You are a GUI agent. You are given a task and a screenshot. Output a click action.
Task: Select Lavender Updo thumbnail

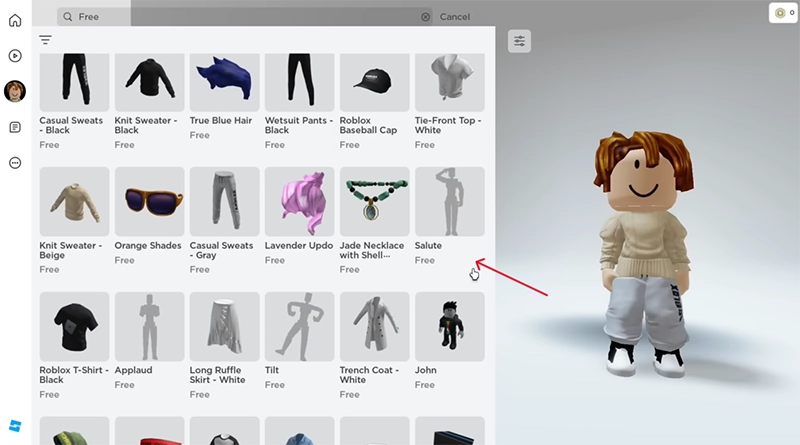click(x=299, y=202)
